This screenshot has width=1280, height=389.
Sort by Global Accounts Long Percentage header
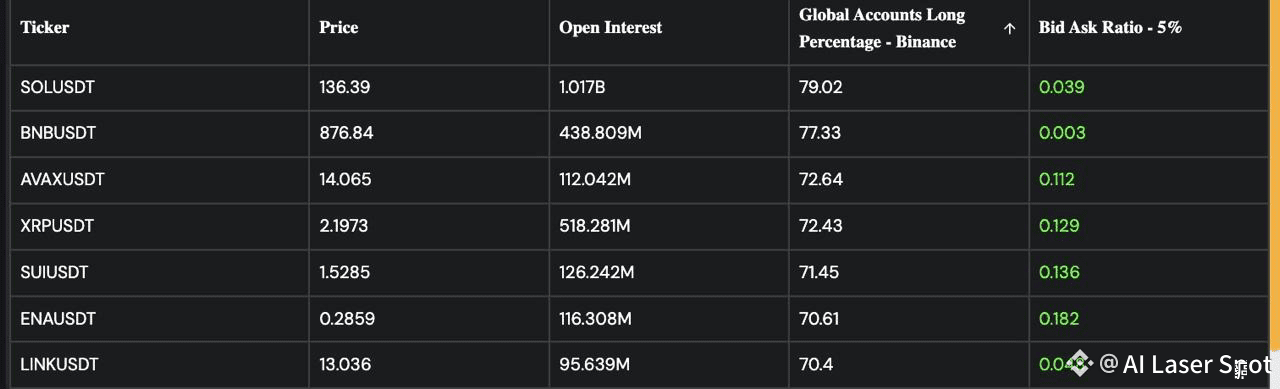[x=882, y=28]
